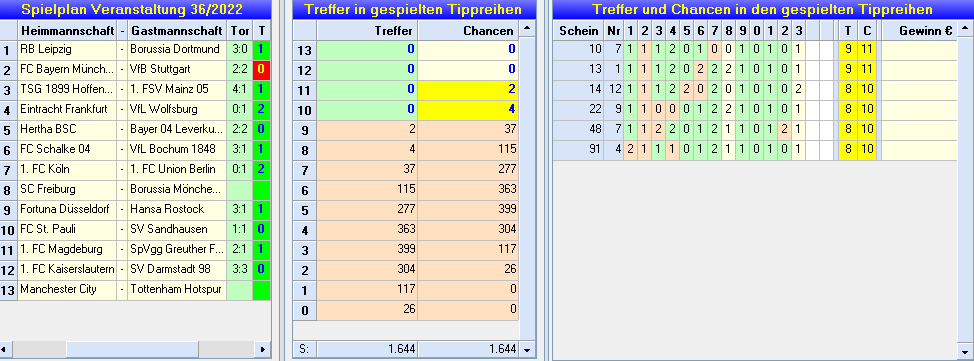Select the 1. FC Kaiserslautern cell
The image size is (974, 361).
(x=67, y=269)
